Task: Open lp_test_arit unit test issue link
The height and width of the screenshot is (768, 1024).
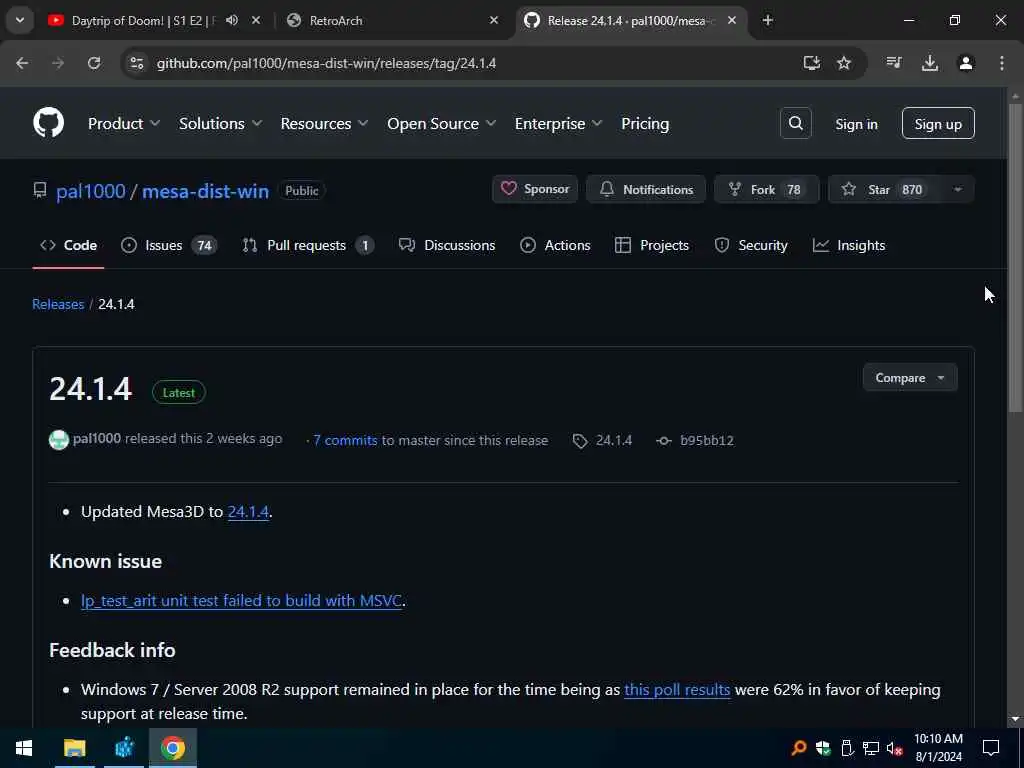Action: tap(241, 600)
